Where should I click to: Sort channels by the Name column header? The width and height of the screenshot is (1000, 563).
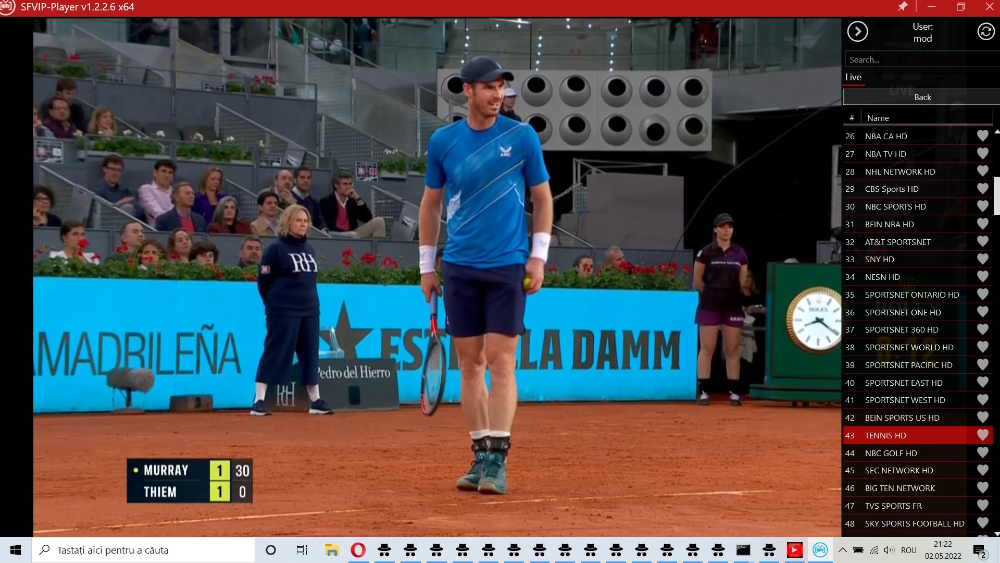878,118
